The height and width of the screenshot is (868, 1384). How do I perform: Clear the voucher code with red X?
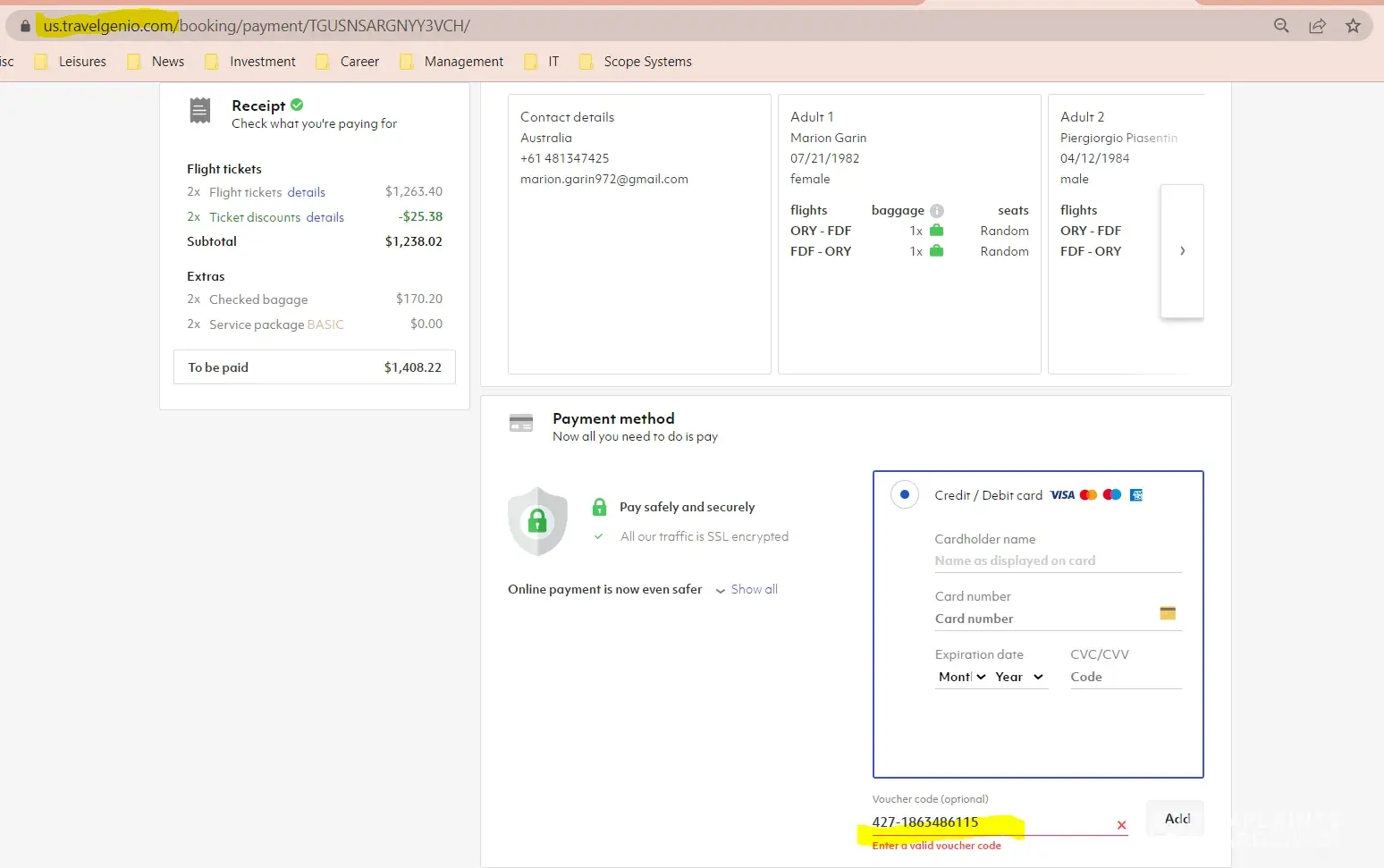click(x=1121, y=825)
